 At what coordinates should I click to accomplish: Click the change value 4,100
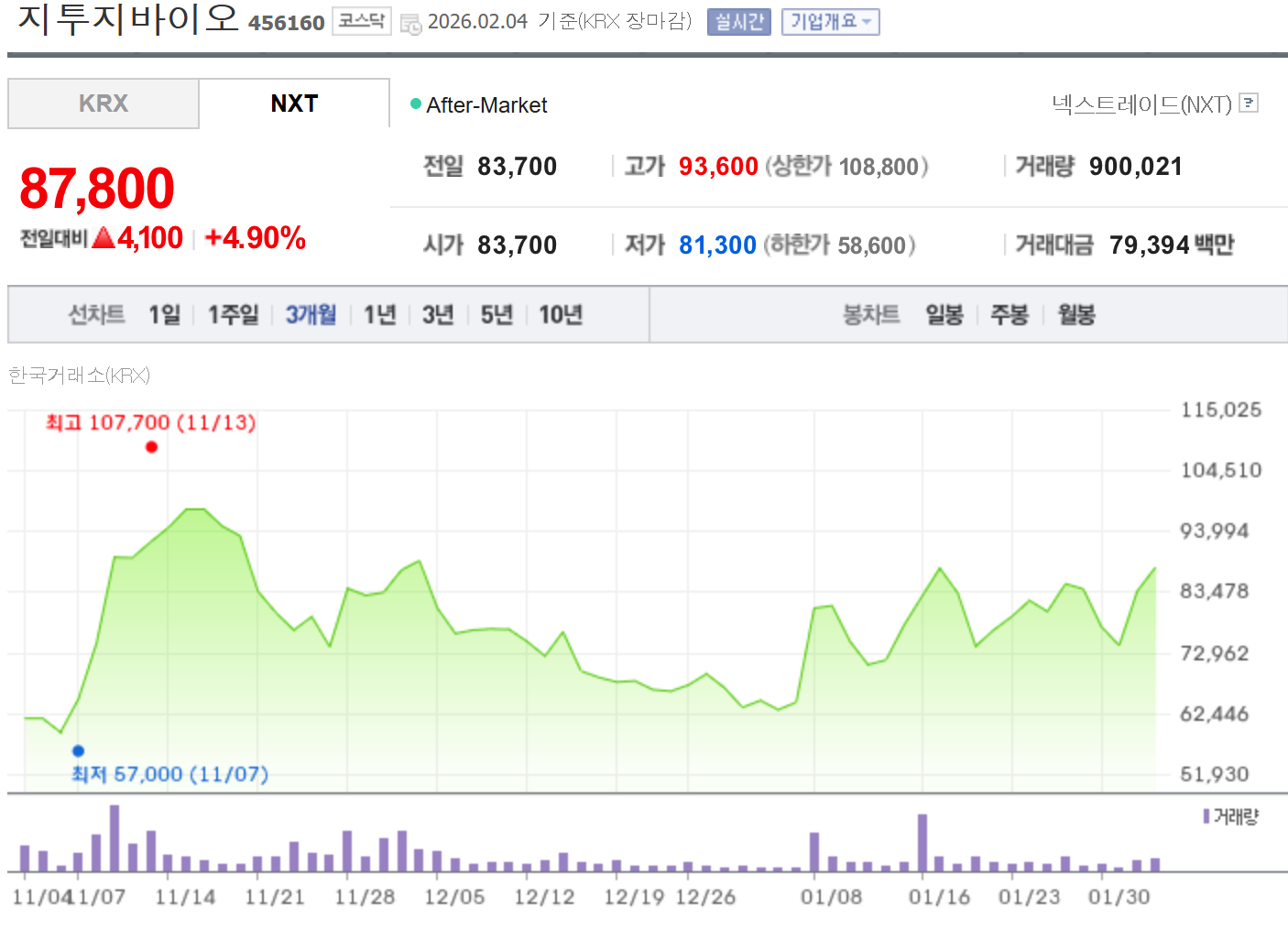150,238
